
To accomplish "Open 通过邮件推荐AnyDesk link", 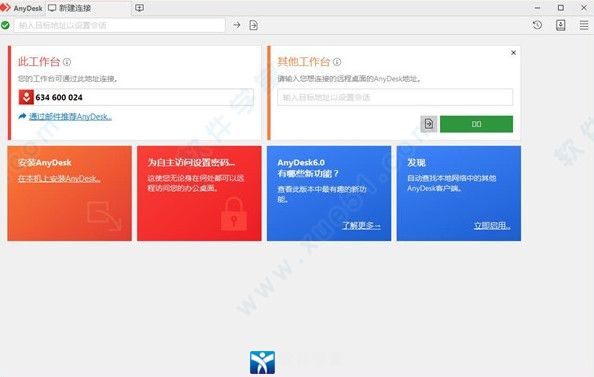I will [x=70, y=117].
